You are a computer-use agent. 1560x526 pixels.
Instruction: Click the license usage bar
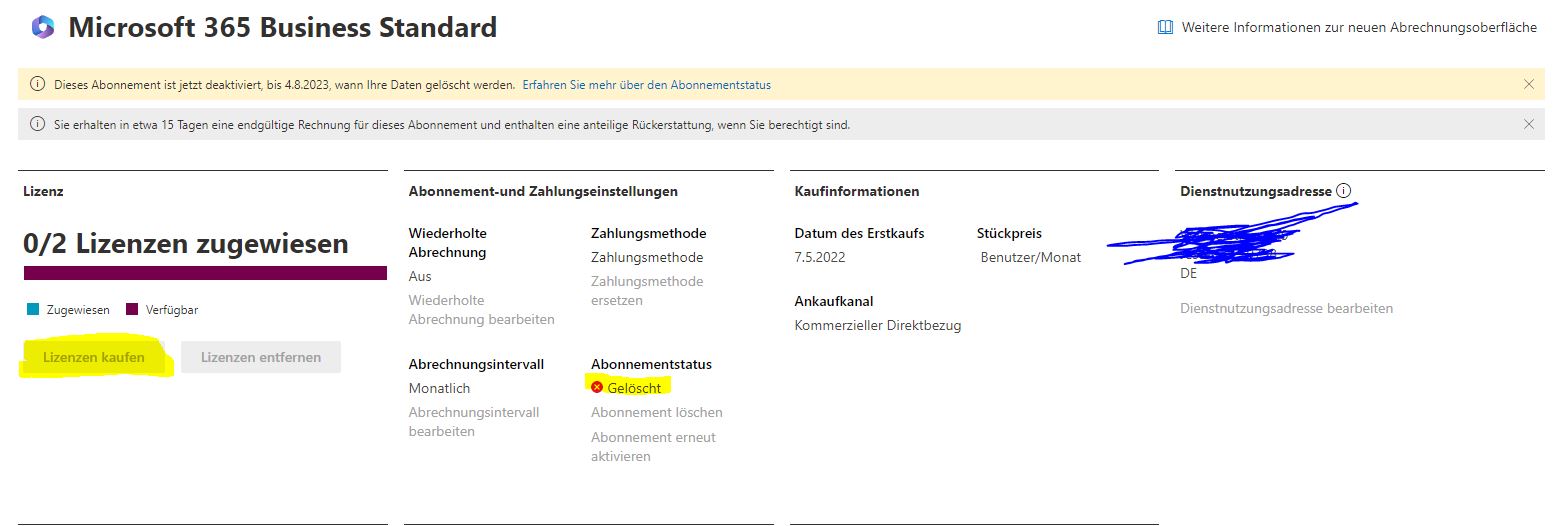click(205, 273)
